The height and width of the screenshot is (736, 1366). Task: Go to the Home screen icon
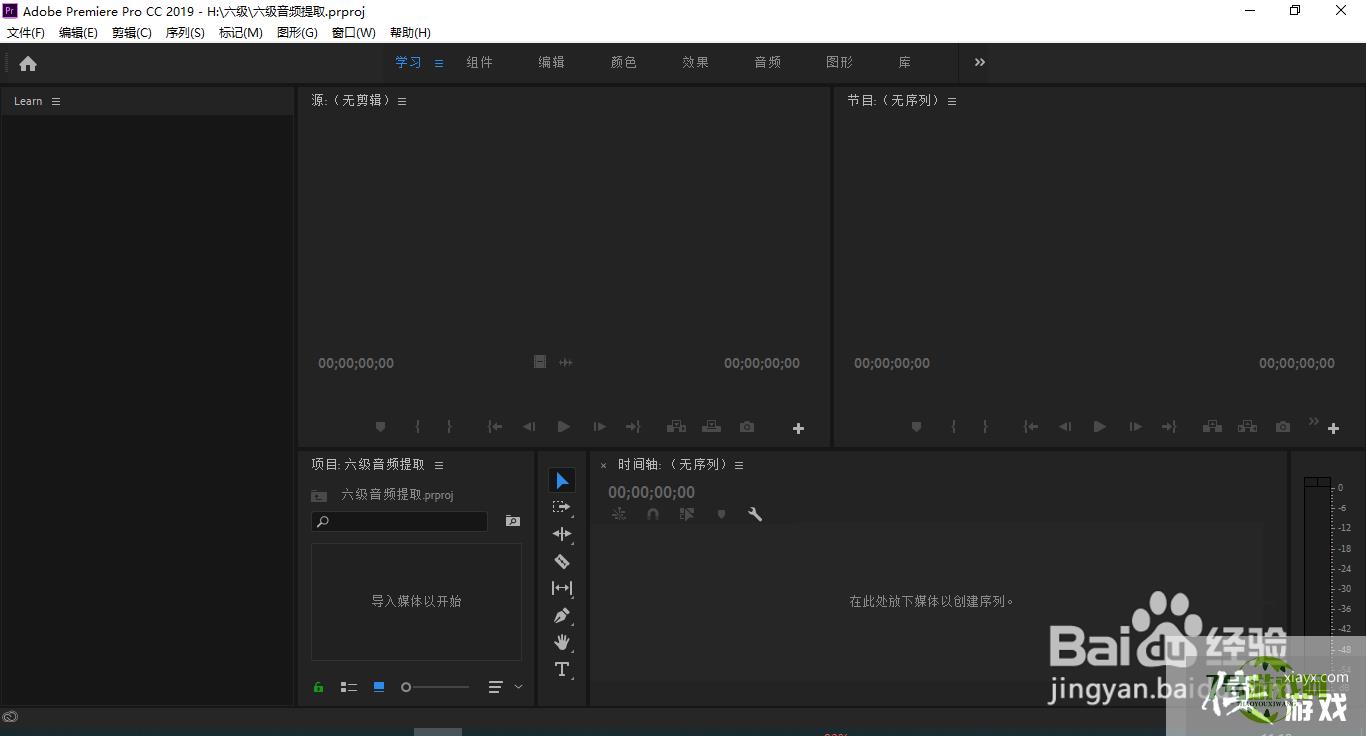click(28, 64)
